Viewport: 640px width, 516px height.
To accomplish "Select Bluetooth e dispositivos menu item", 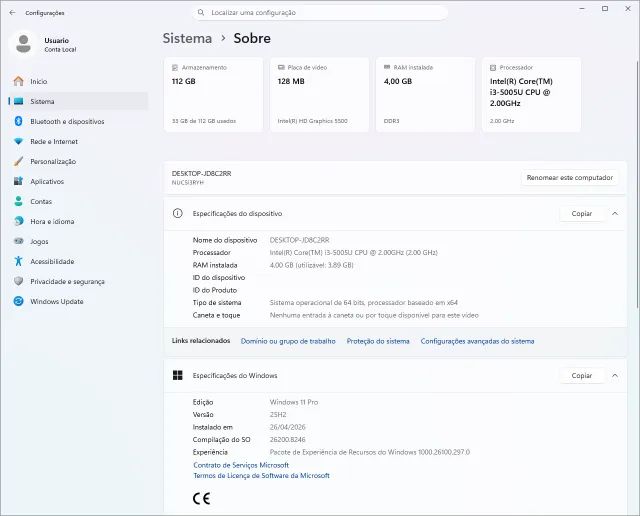I will tap(78, 121).
